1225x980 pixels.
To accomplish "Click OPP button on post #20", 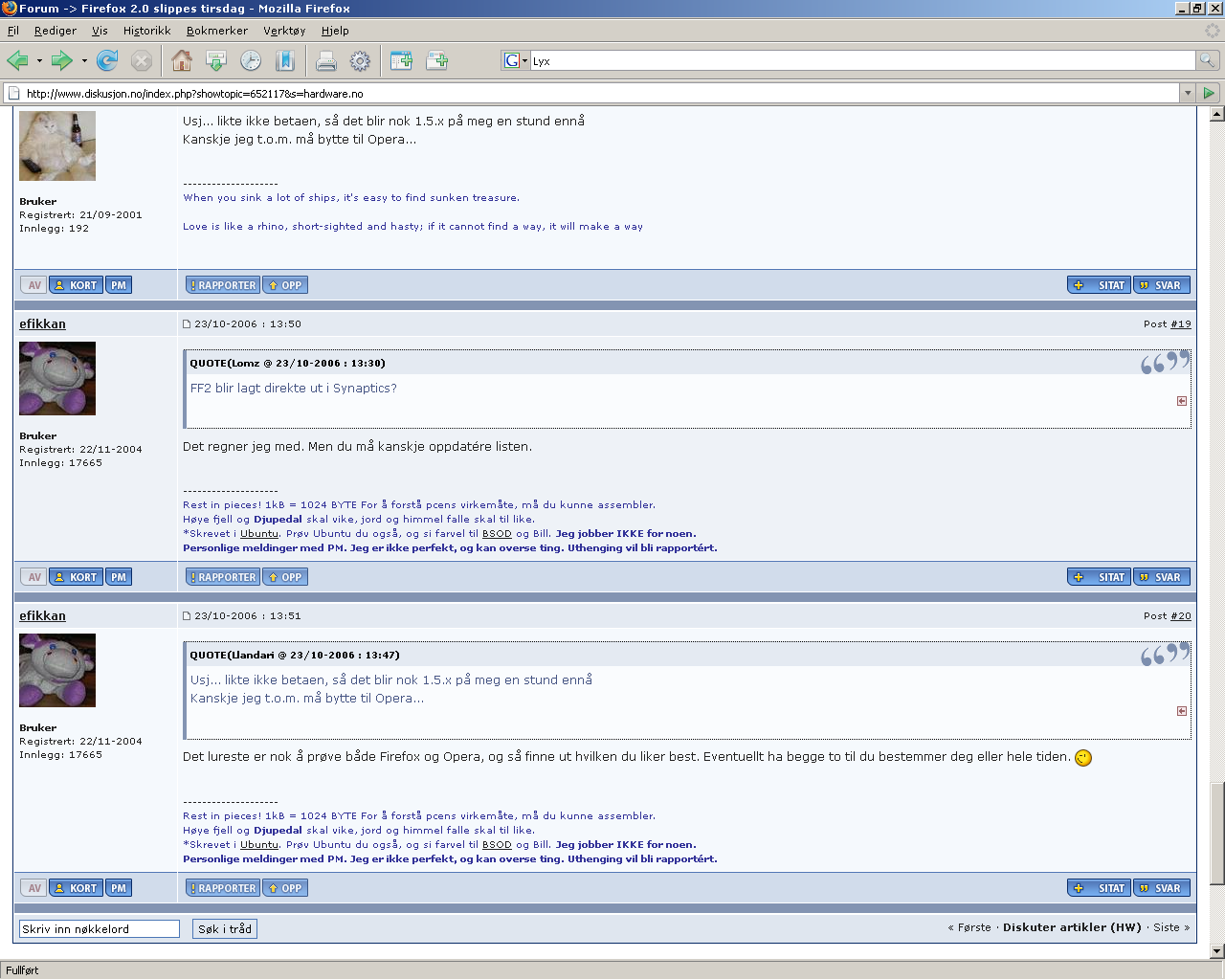I will point(285,888).
